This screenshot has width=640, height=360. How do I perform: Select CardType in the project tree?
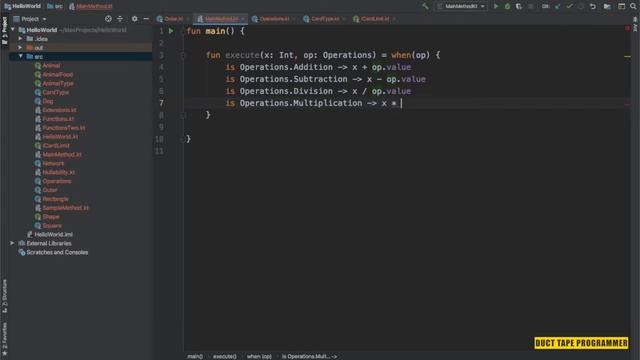tap(56, 92)
